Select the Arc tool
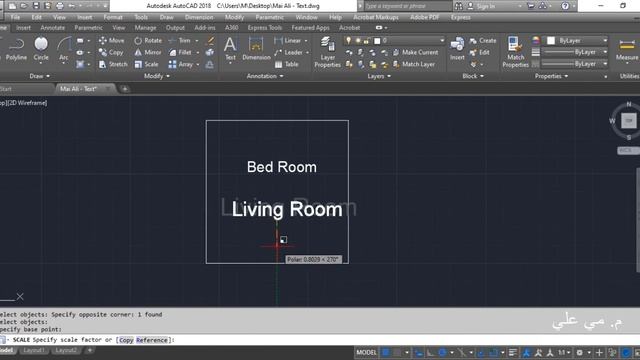 tap(64, 49)
